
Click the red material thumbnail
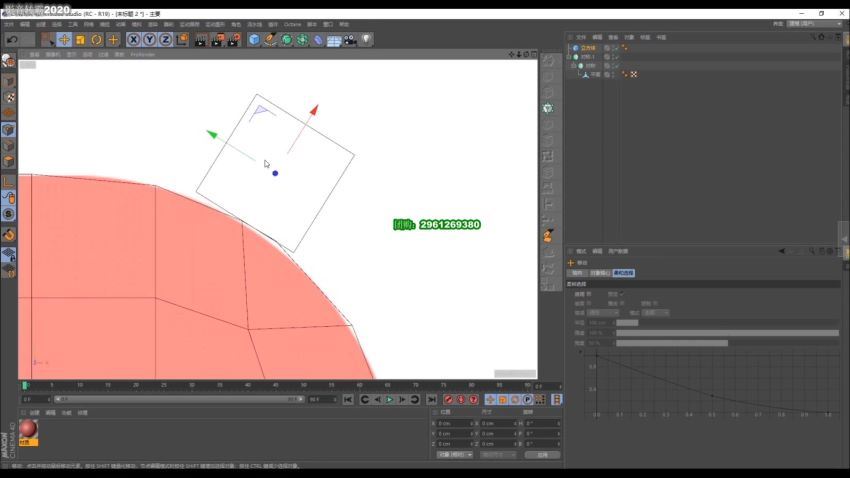pyautogui.click(x=28, y=428)
